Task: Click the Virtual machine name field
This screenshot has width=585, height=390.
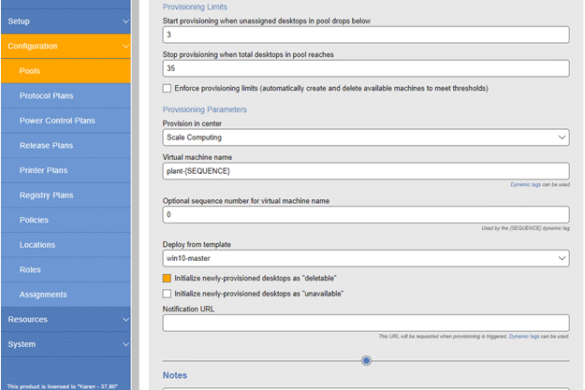Action: click(x=366, y=171)
